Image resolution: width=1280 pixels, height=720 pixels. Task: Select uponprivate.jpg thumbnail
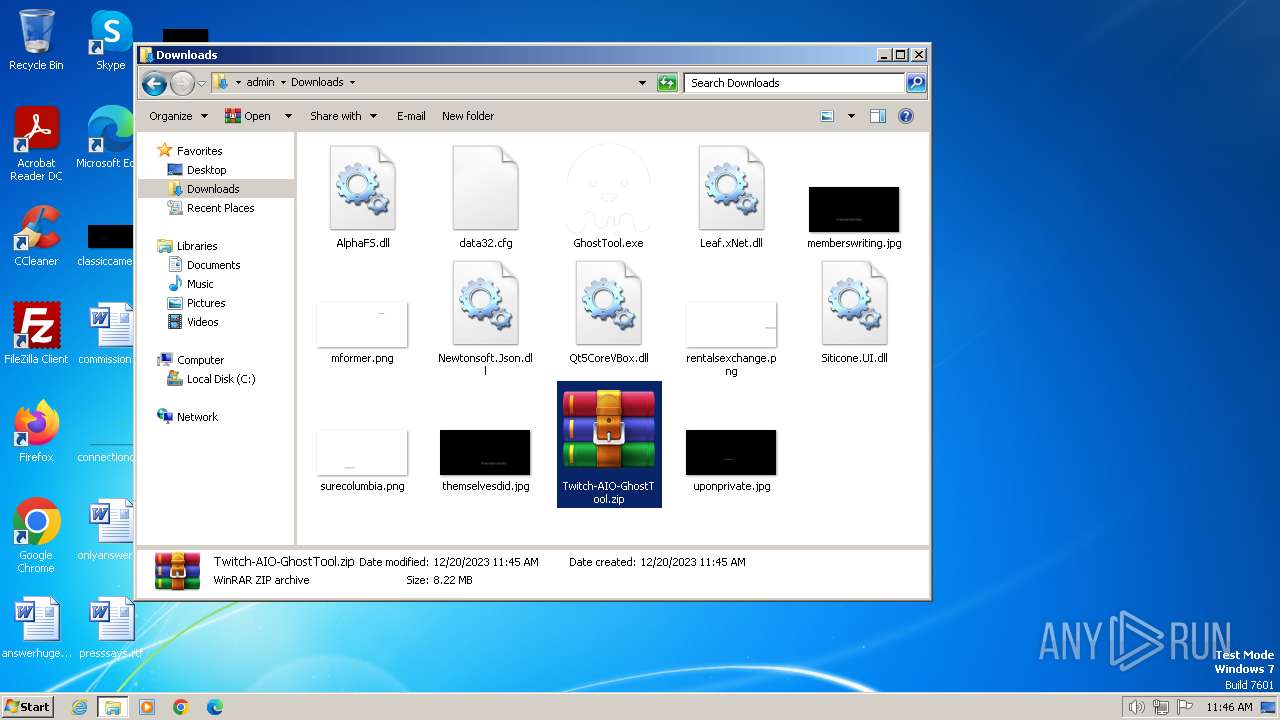click(731, 453)
